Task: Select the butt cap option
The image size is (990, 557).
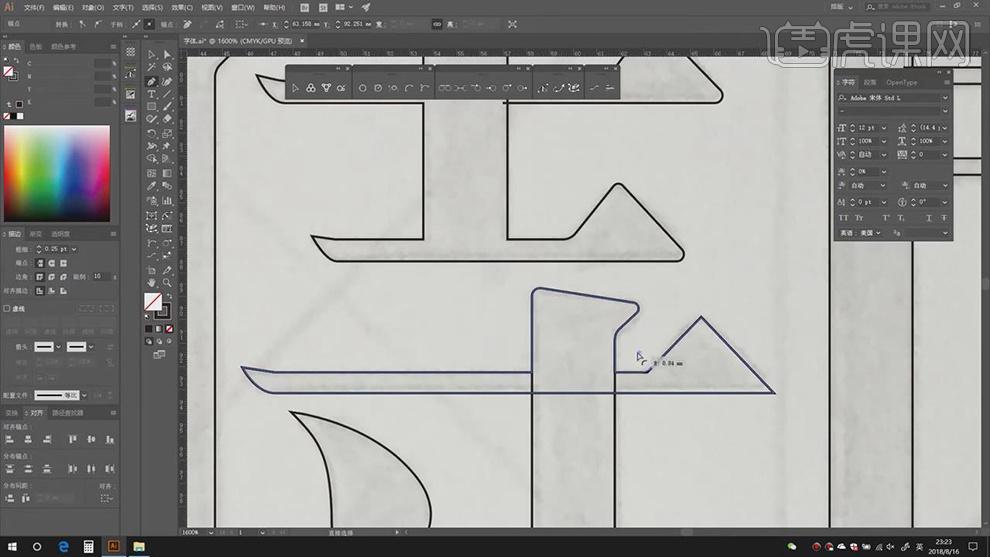Action: point(40,263)
